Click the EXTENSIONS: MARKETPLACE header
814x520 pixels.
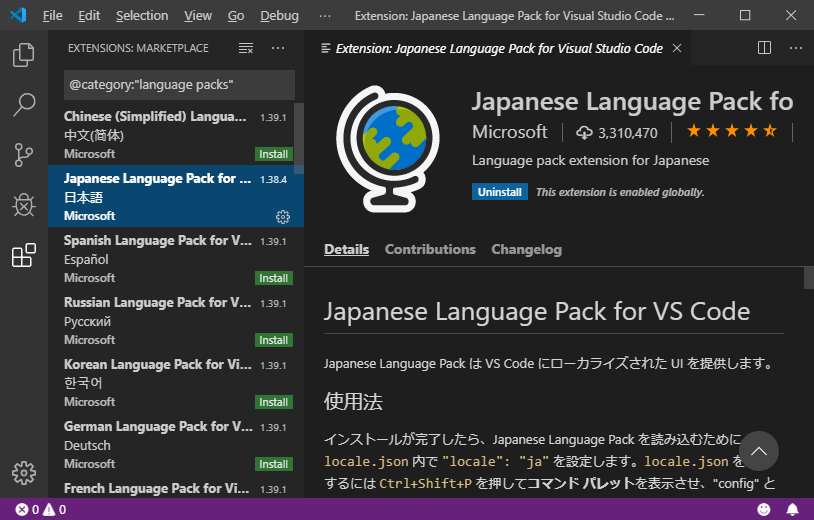pyautogui.click(x=138, y=48)
